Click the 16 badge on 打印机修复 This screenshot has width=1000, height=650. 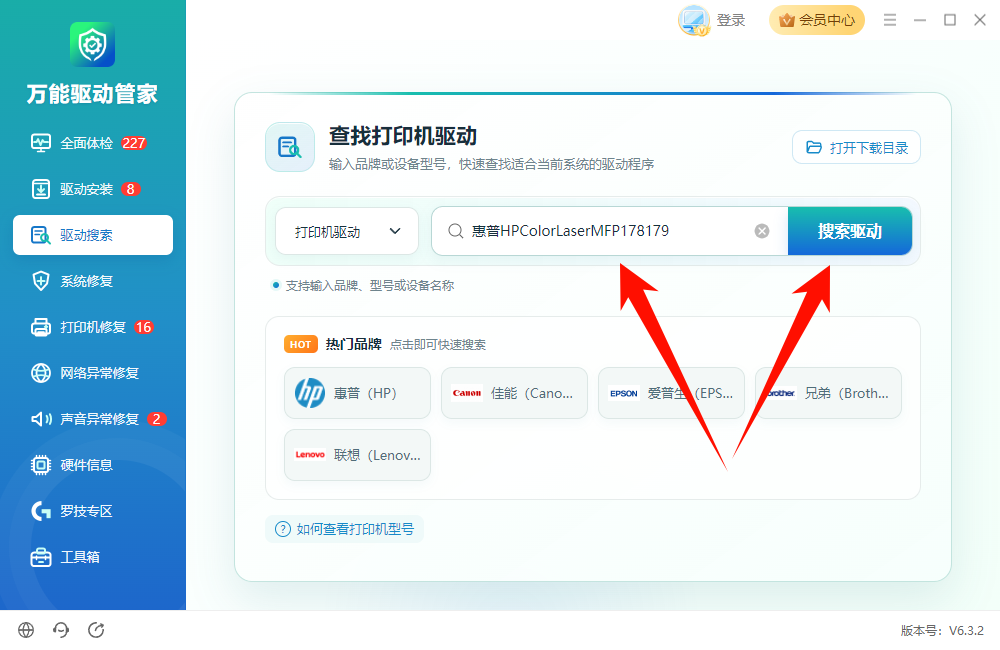(x=143, y=327)
